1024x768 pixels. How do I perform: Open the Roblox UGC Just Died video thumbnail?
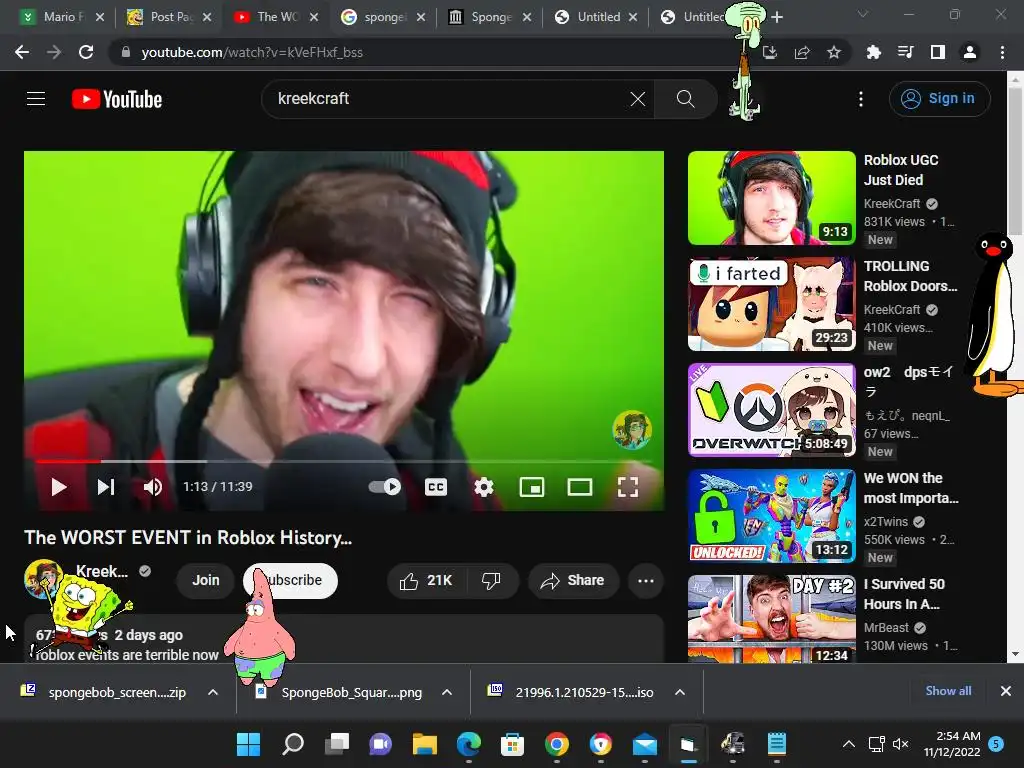point(771,198)
